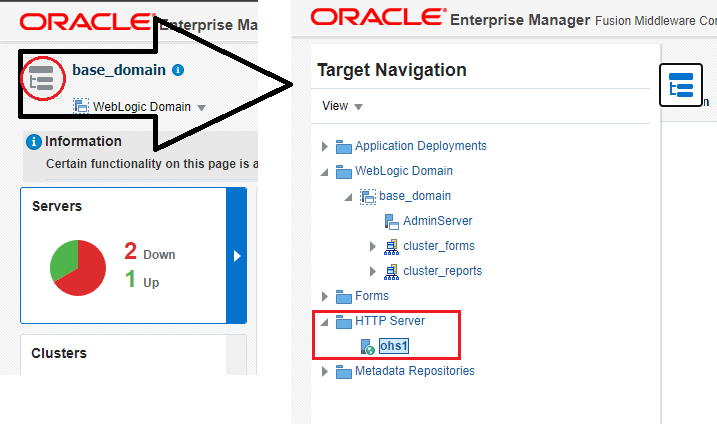Click the WebLogic Domain menu icon under base_domain
717x433 pixels.
[81, 106]
